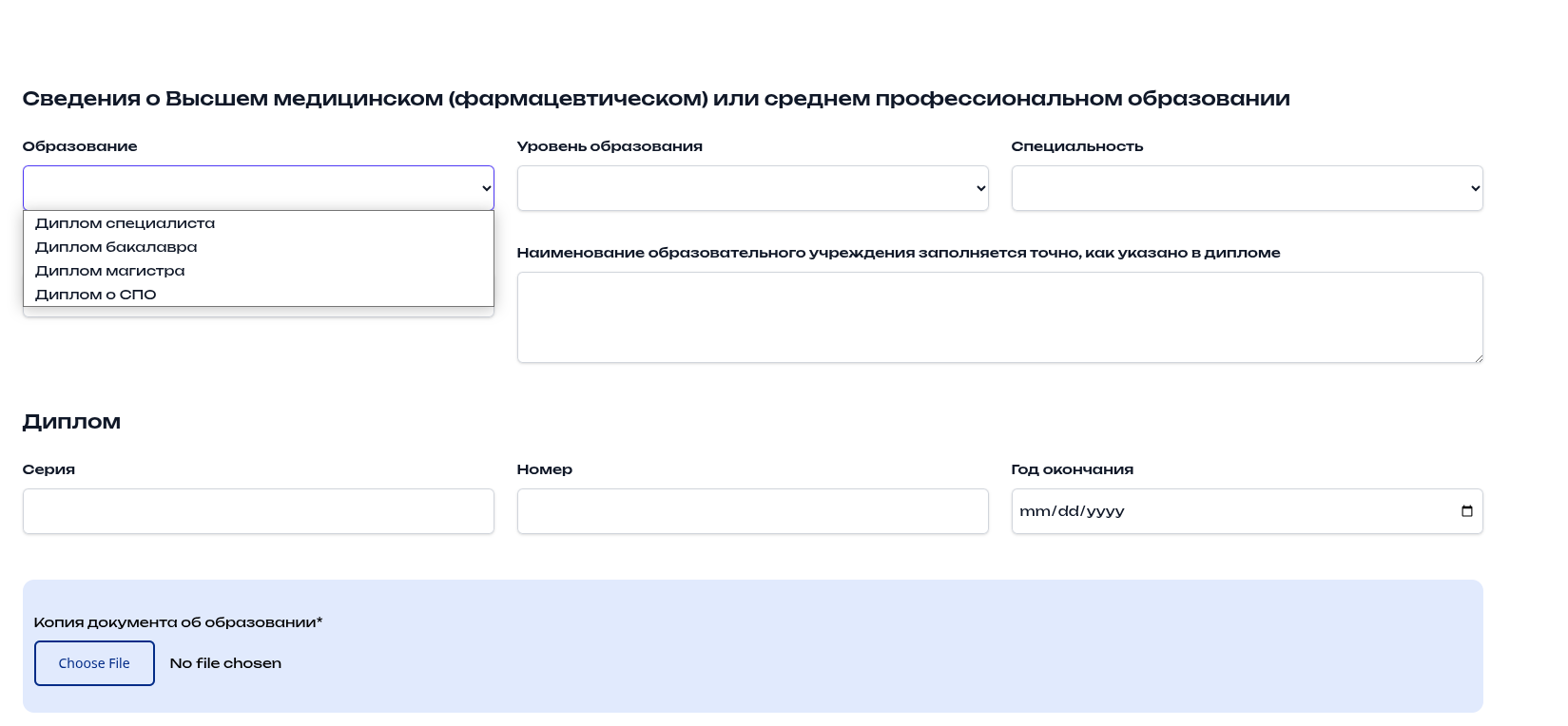This screenshot has height=726, width=1568.
Task: Click the "Специальность" field label
Action: coord(1076,146)
